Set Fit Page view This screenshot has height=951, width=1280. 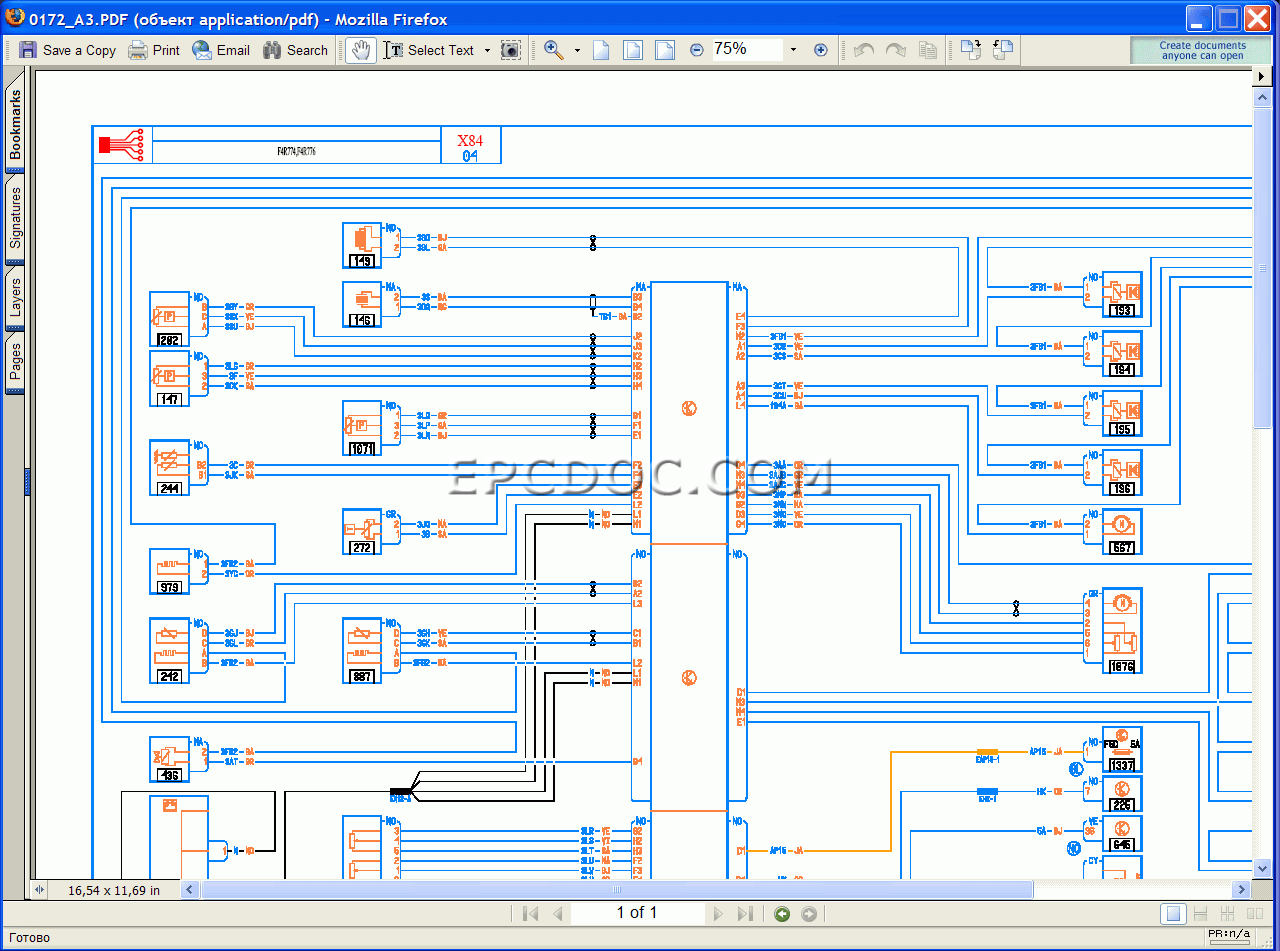(633, 50)
